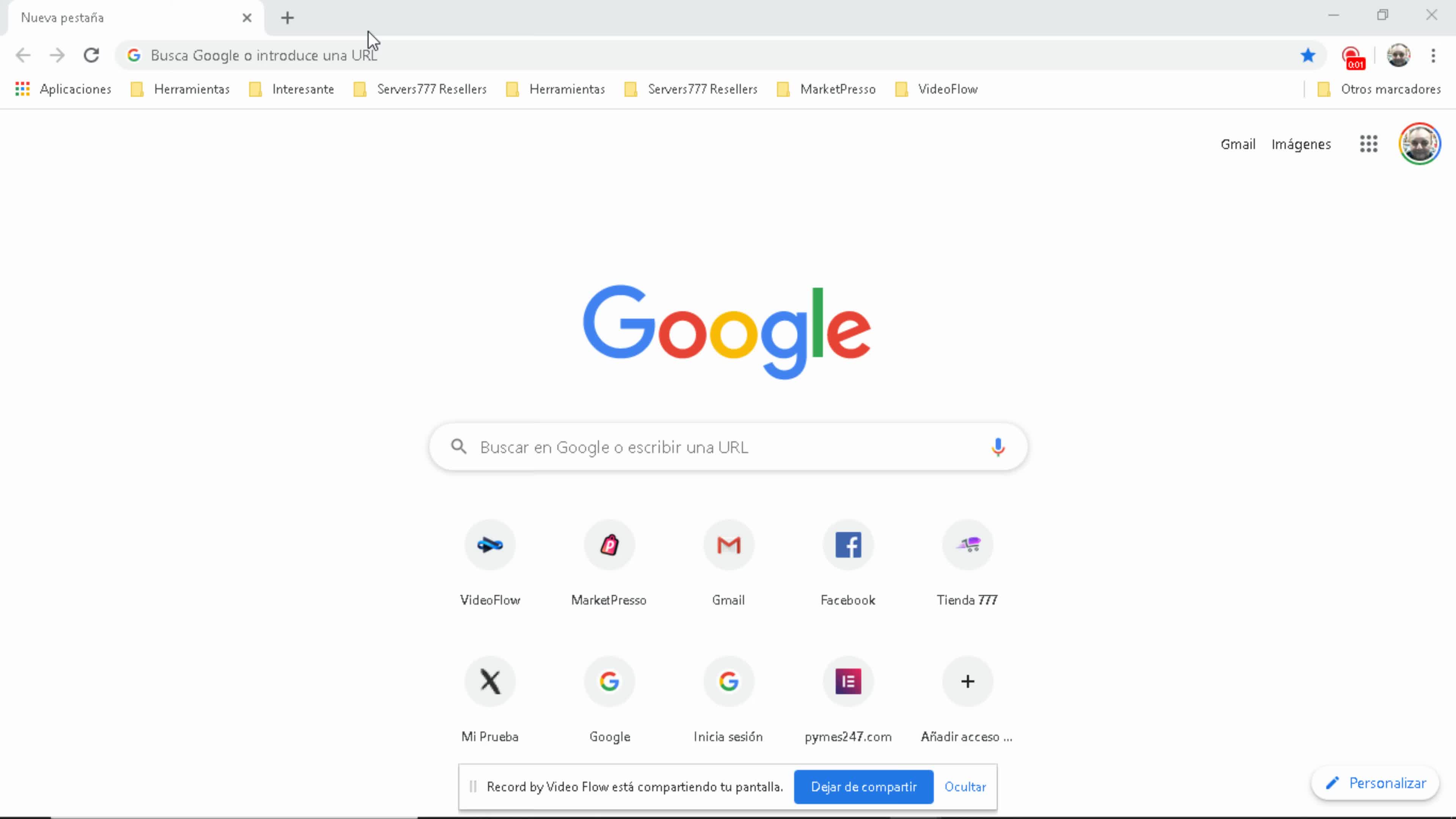Open Chrome profile avatar in toolbar
1456x819 pixels.
(x=1398, y=55)
